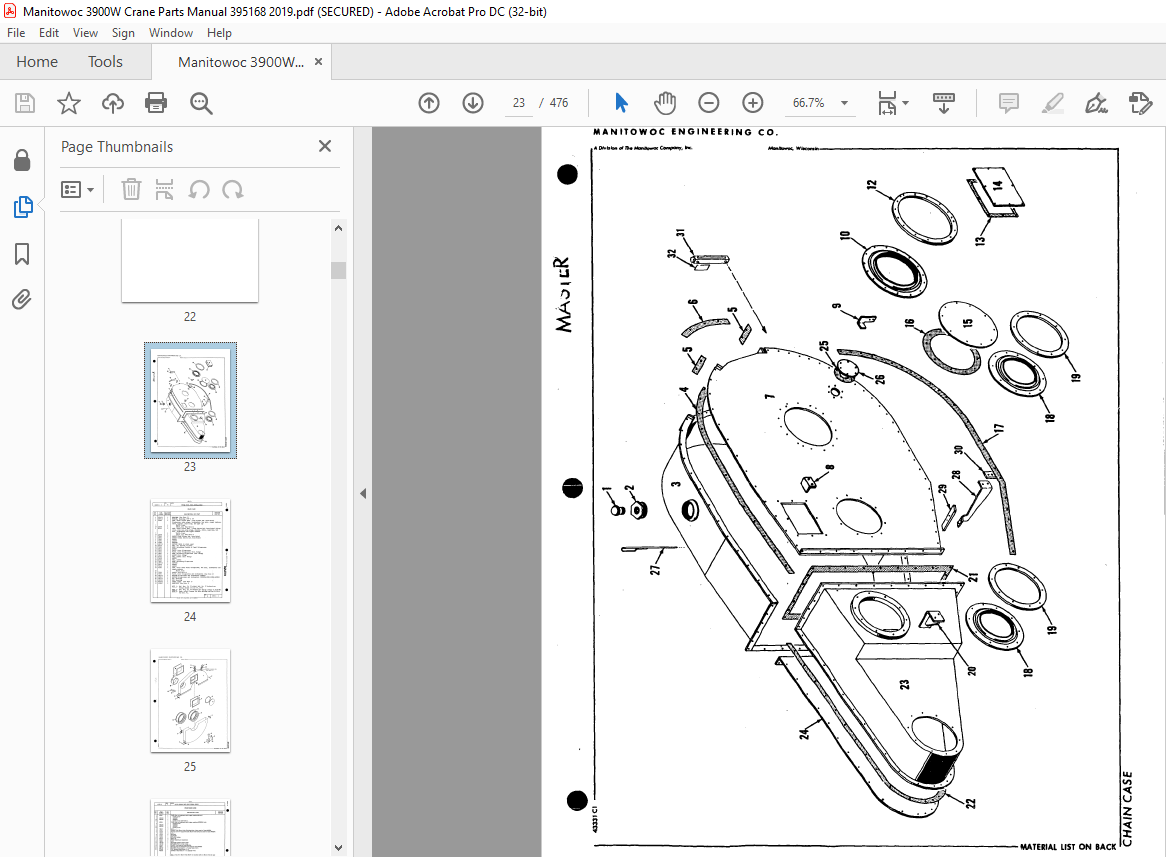Open the Sign menu
This screenshot has height=857, width=1166.
coord(123,33)
